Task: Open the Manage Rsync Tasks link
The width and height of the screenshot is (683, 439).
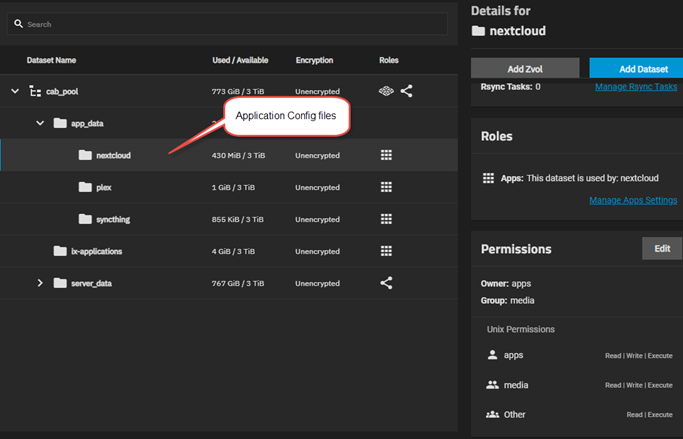Action: pos(636,87)
